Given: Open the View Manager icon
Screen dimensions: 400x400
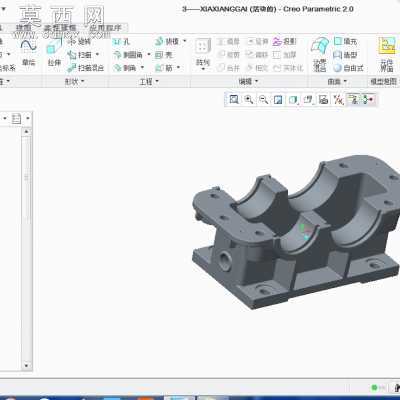Looking at the screenshot, I should tap(323, 99).
